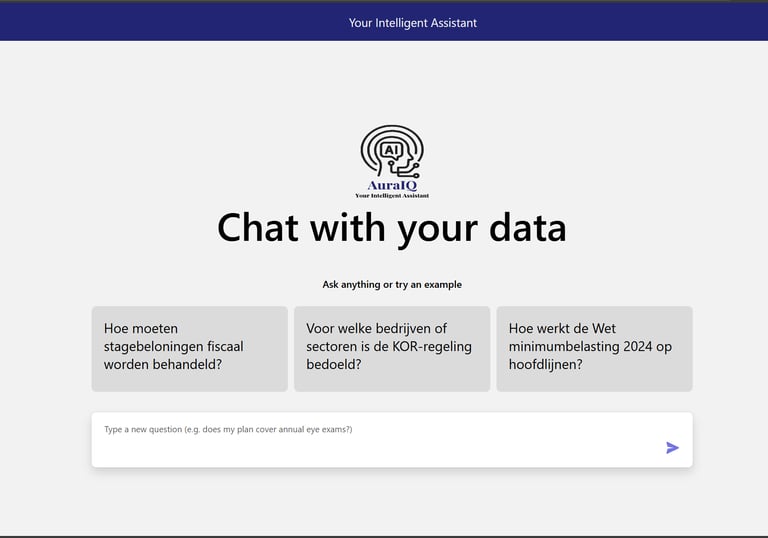Click the word 'hoofdlijnen?' in the third card

click(x=545, y=364)
